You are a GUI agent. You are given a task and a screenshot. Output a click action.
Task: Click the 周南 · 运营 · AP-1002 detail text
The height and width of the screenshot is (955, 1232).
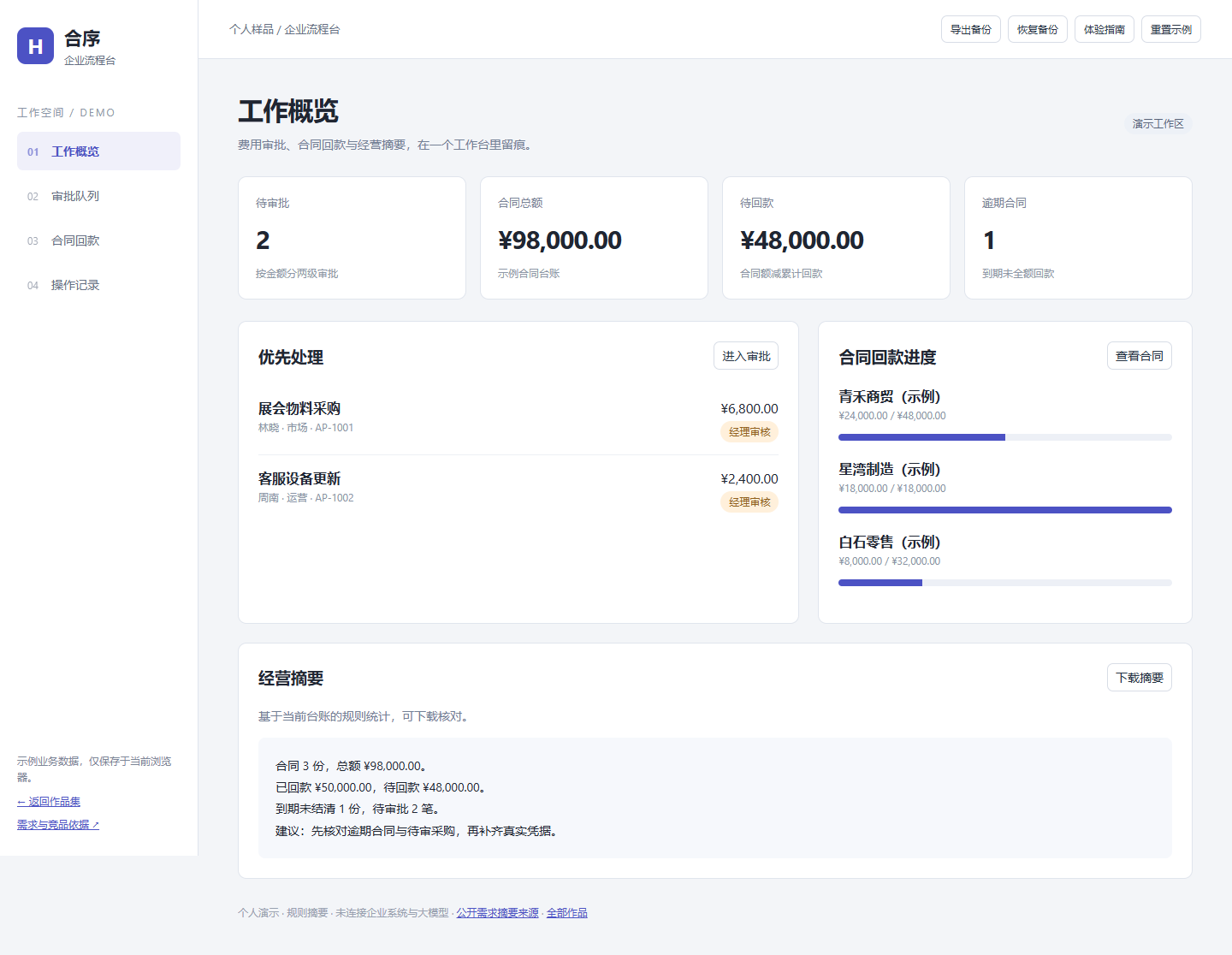tap(306, 498)
